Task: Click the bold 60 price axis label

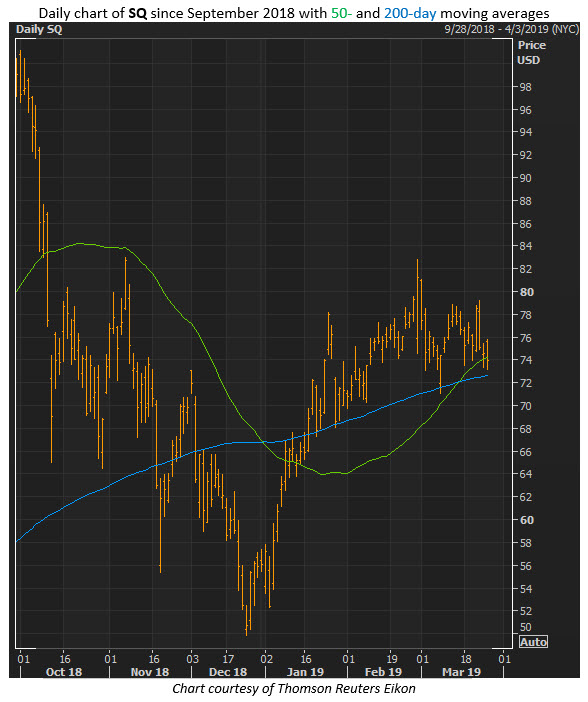Action: click(527, 520)
